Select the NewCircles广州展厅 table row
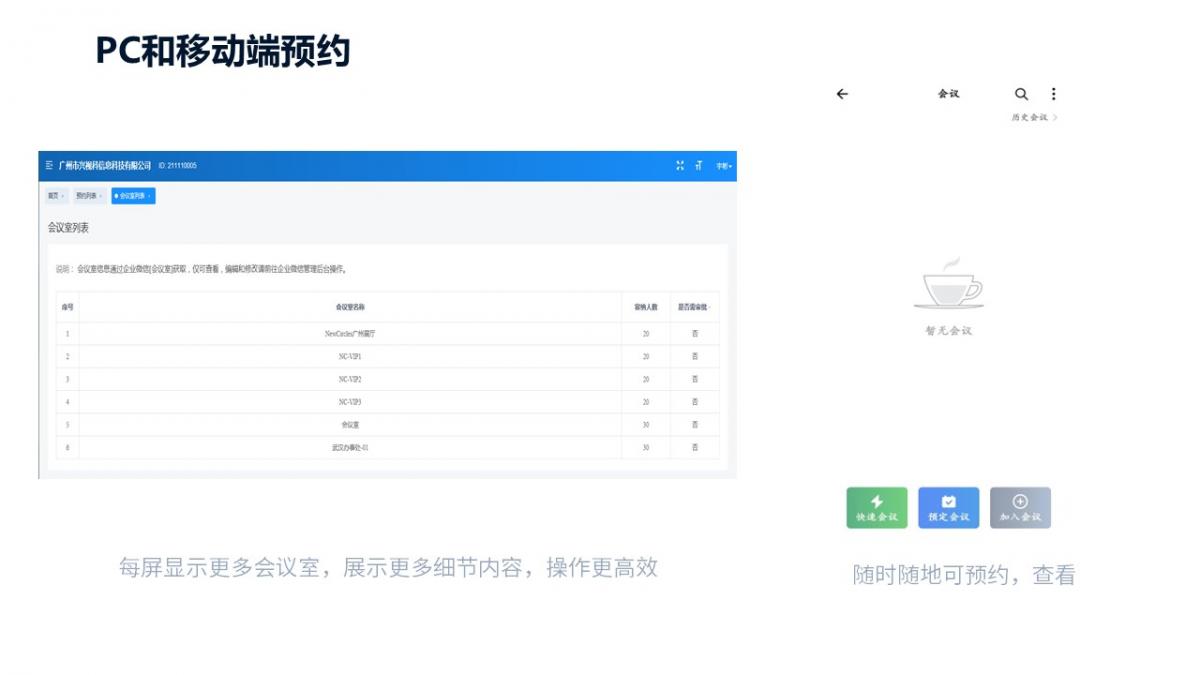Screen dimensions: 1200x675 click(349, 334)
